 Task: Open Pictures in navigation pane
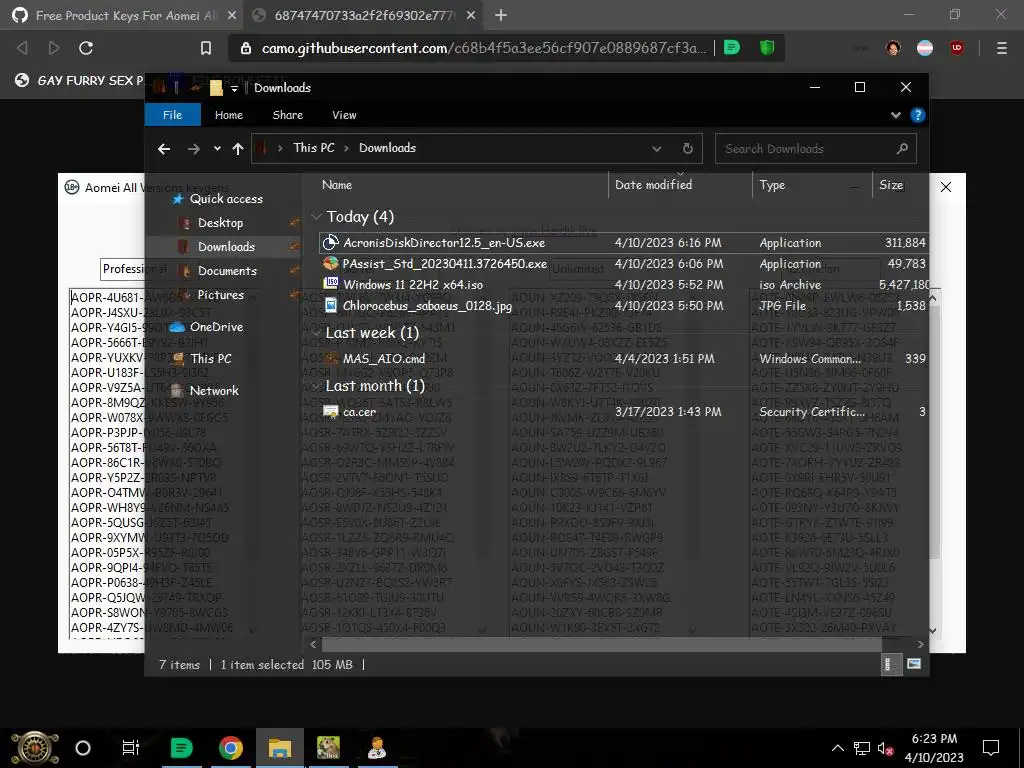(220, 295)
